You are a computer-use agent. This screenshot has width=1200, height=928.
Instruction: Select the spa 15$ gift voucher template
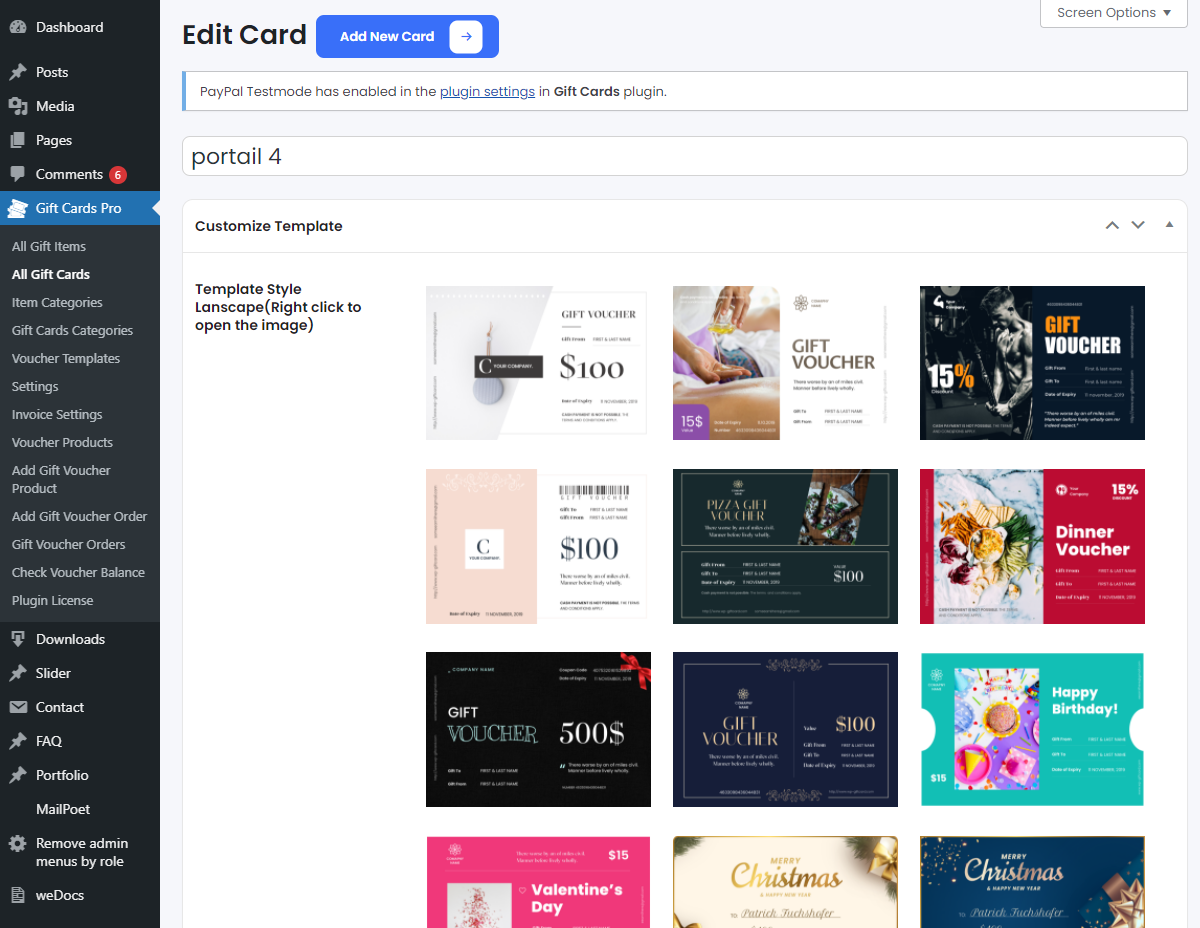tap(783, 363)
